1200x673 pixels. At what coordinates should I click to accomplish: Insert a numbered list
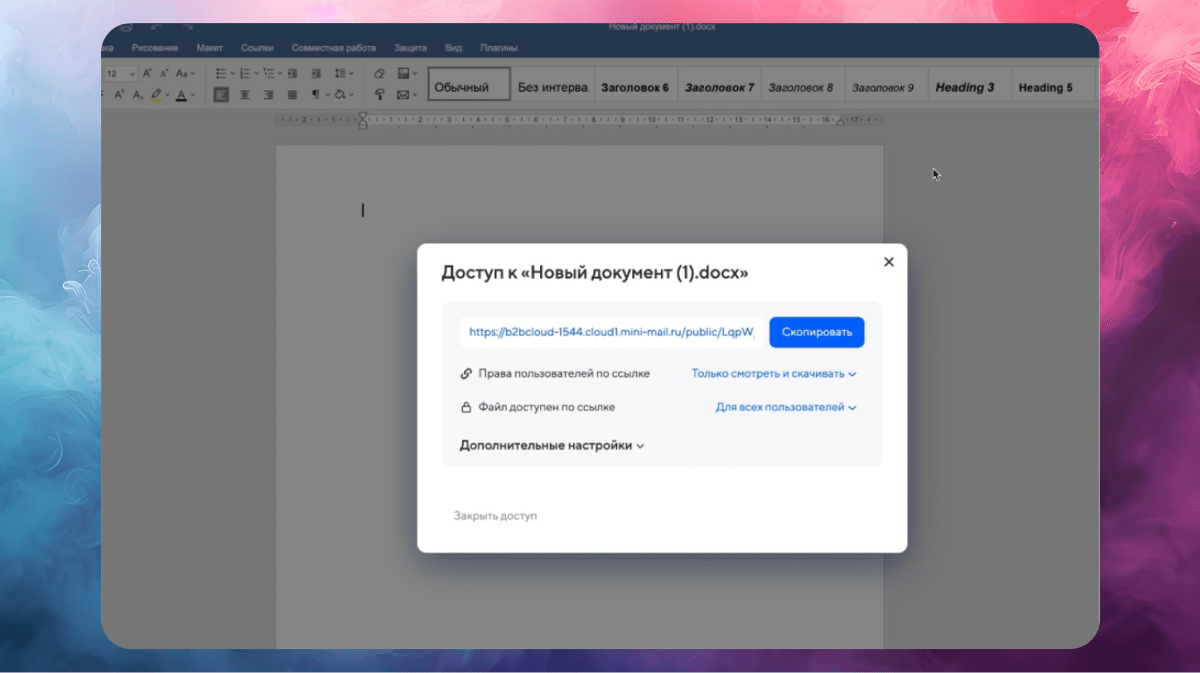[x=245, y=73]
